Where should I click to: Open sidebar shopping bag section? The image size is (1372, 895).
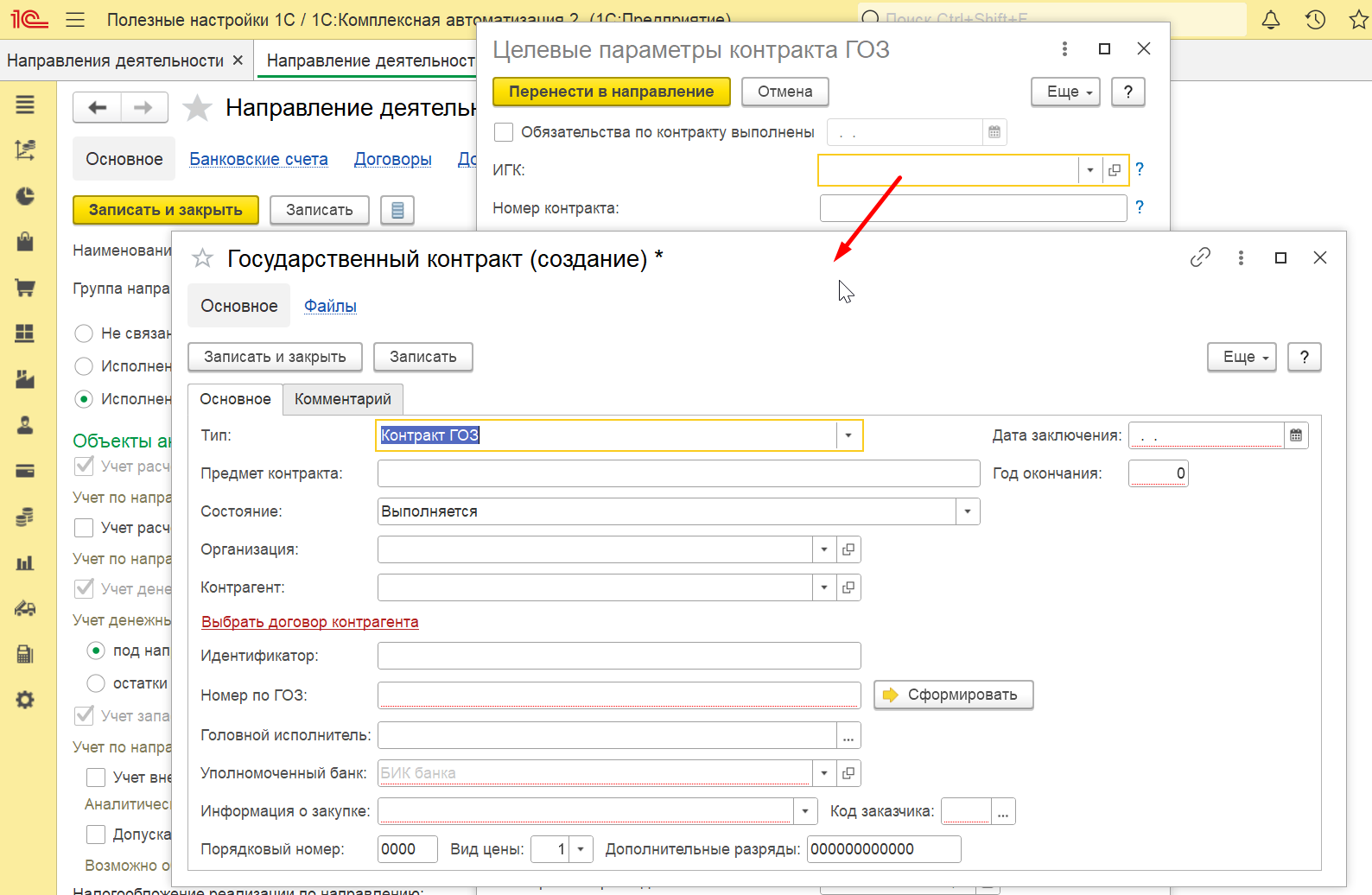(x=25, y=242)
